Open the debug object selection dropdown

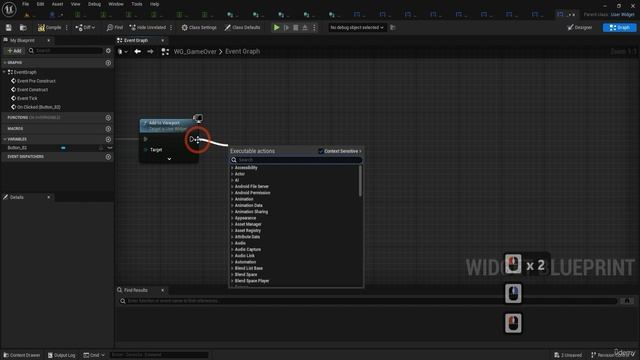tap(357, 27)
